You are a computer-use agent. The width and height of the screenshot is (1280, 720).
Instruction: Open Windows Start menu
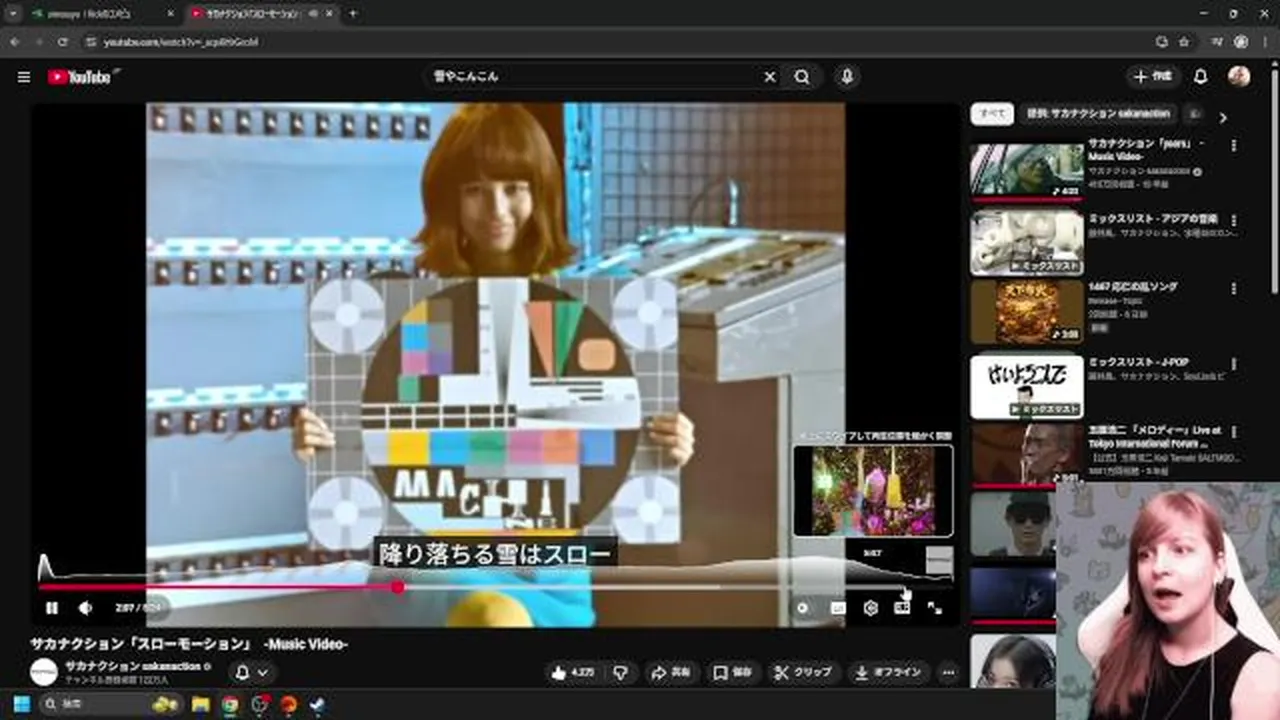(21, 704)
